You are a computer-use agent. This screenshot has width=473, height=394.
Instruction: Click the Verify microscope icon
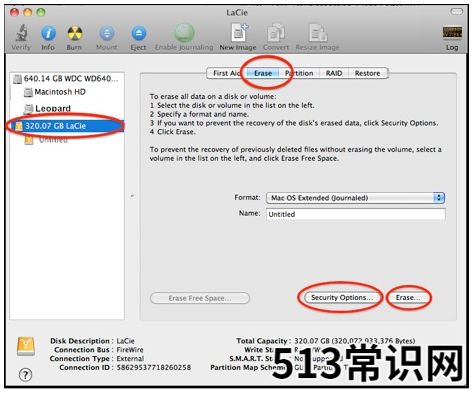(x=21, y=33)
